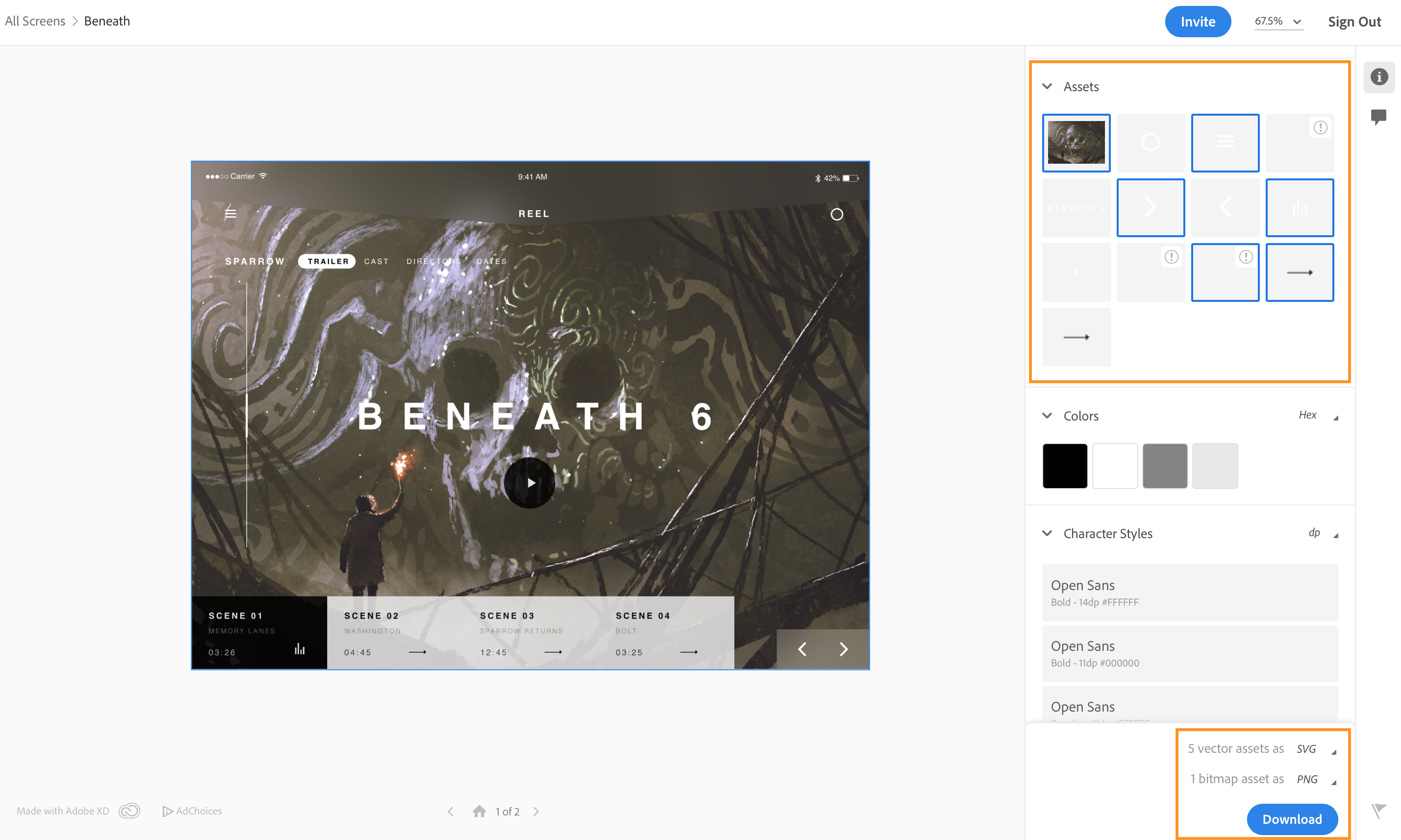The image size is (1401, 840).
Task: Collapse the Assets section
Action: click(x=1046, y=86)
